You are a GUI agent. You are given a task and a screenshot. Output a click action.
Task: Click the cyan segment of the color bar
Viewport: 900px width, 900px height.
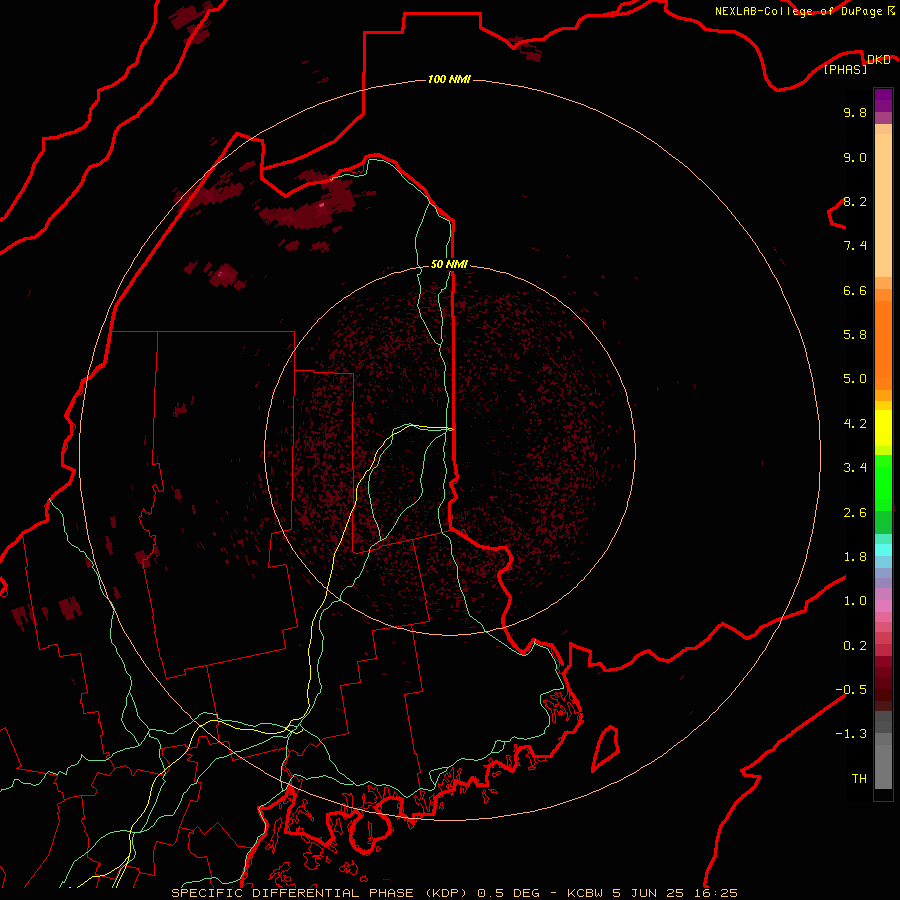tap(883, 549)
